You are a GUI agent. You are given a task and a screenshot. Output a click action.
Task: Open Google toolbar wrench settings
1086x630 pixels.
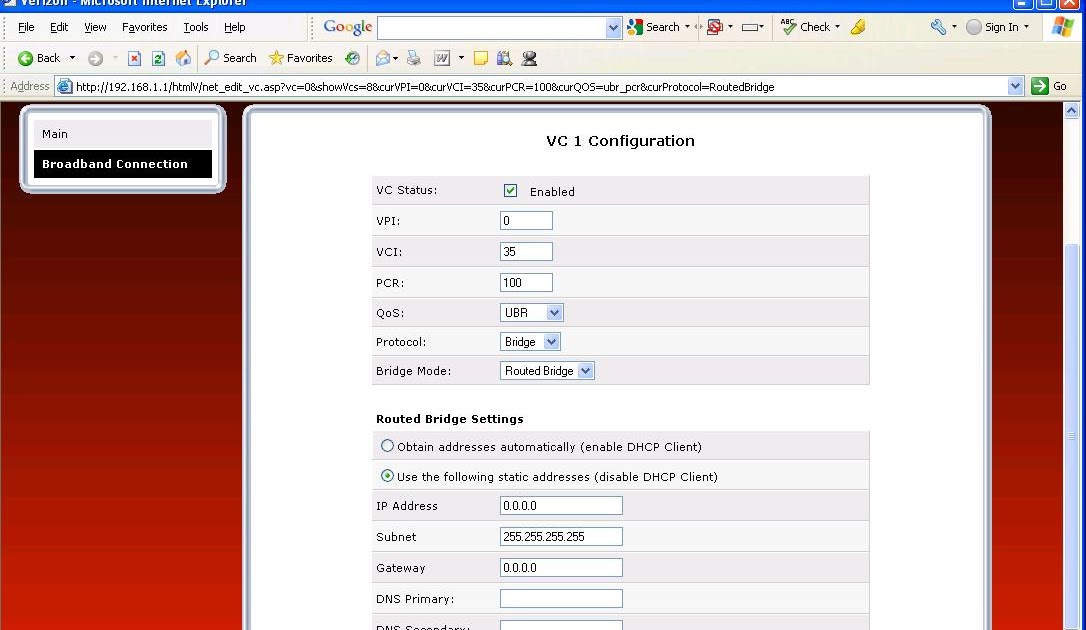(938, 27)
